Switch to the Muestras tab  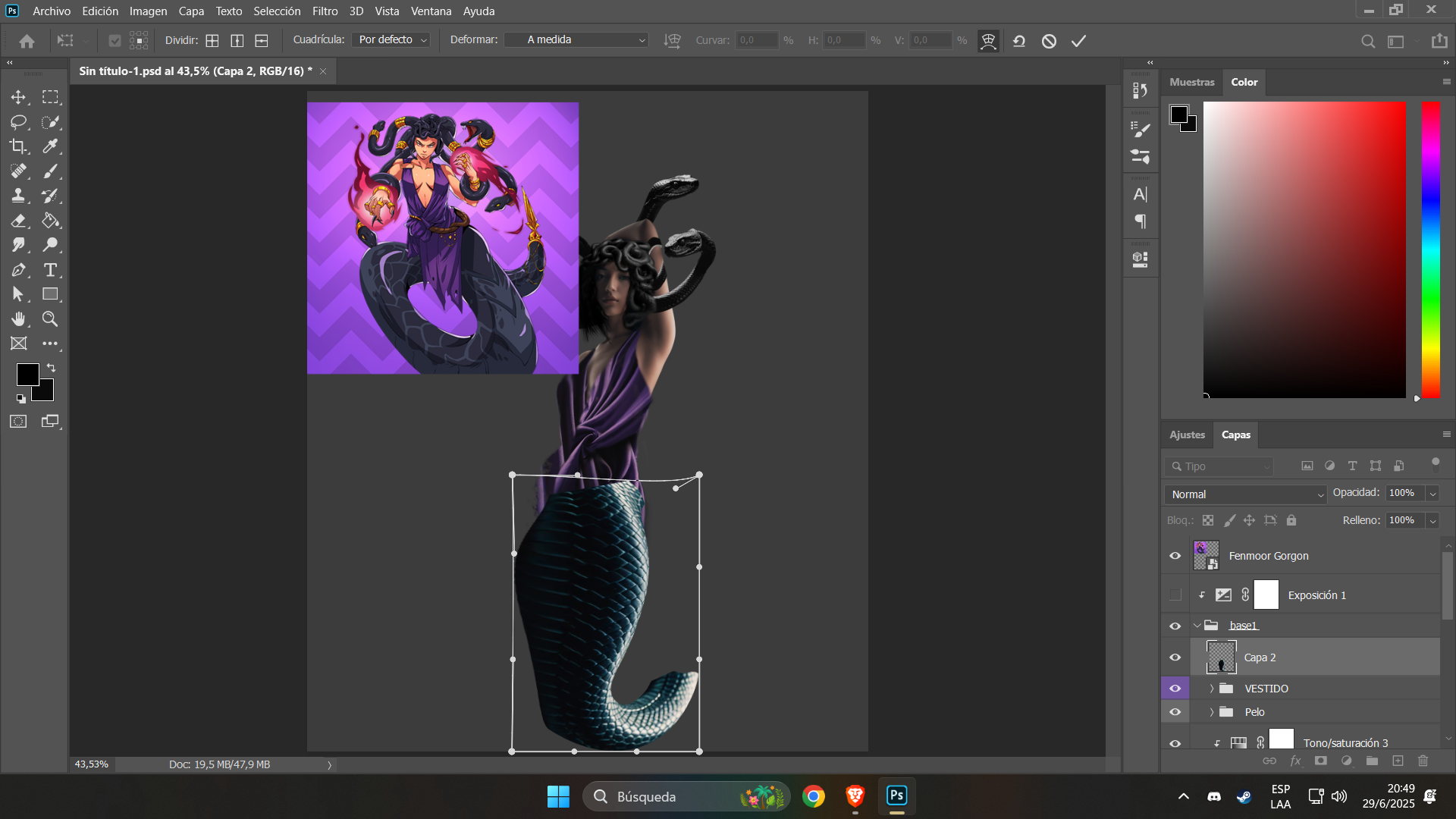pyautogui.click(x=1191, y=82)
